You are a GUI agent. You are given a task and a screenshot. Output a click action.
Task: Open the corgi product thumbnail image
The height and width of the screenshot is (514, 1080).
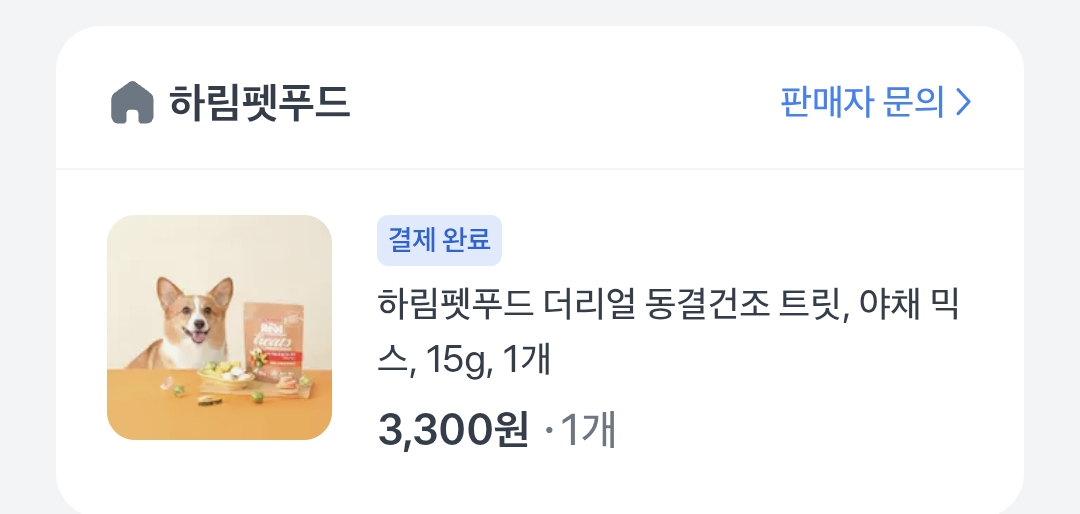click(x=219, y=327)
